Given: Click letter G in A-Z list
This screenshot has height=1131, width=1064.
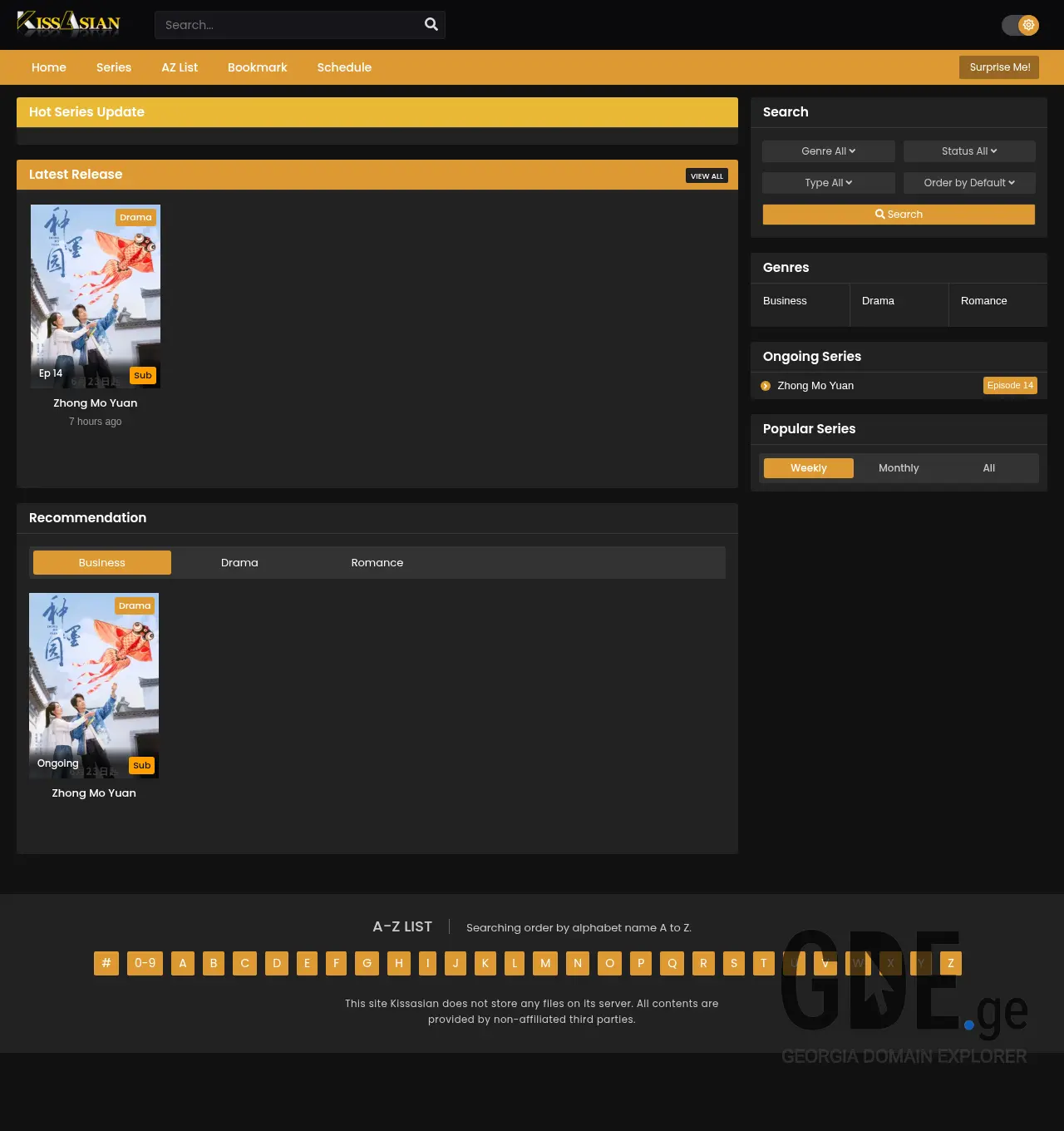Looking at the screenshot, I should [367, 963].
